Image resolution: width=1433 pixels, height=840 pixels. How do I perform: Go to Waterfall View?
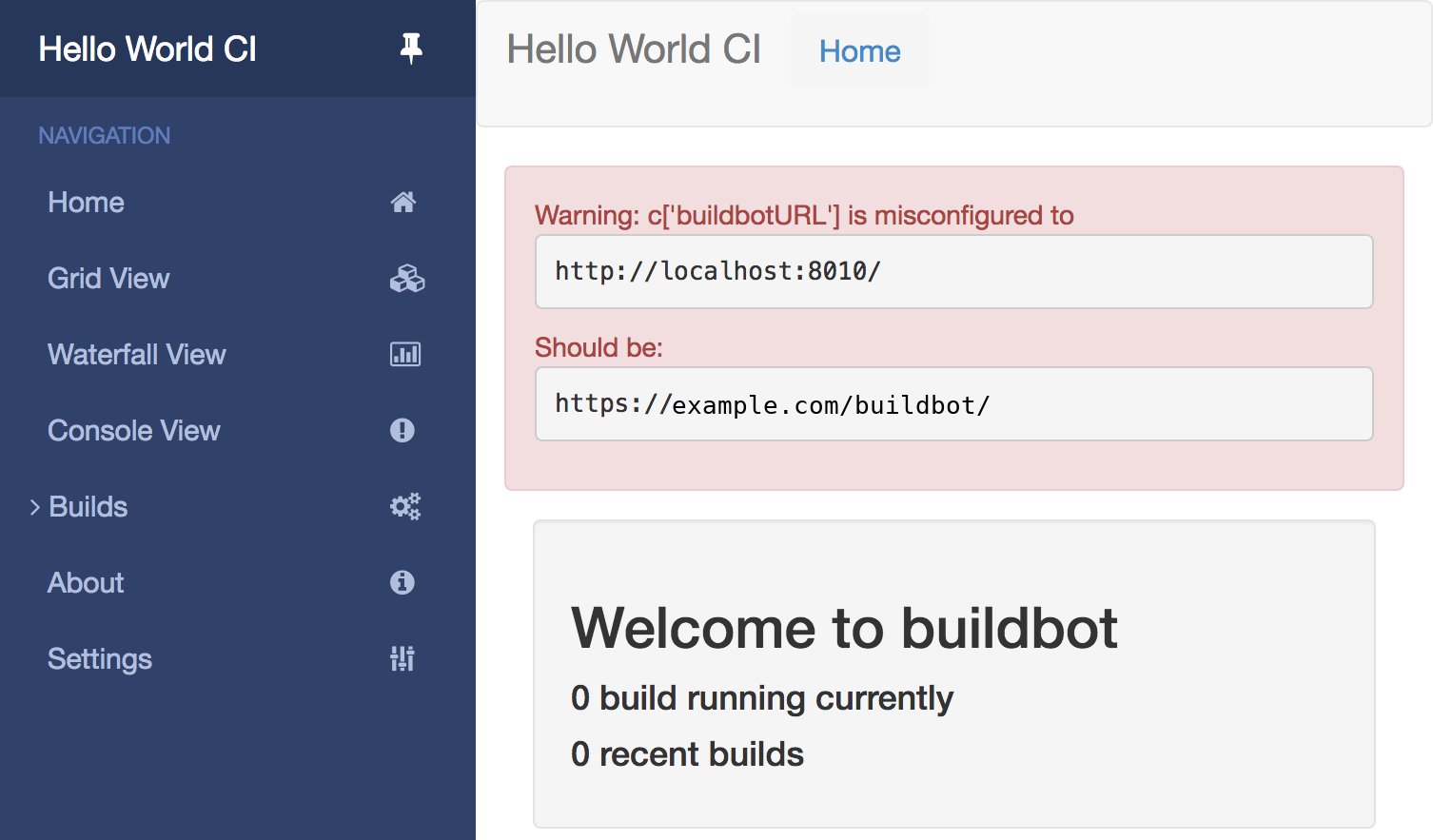point(137,355)
